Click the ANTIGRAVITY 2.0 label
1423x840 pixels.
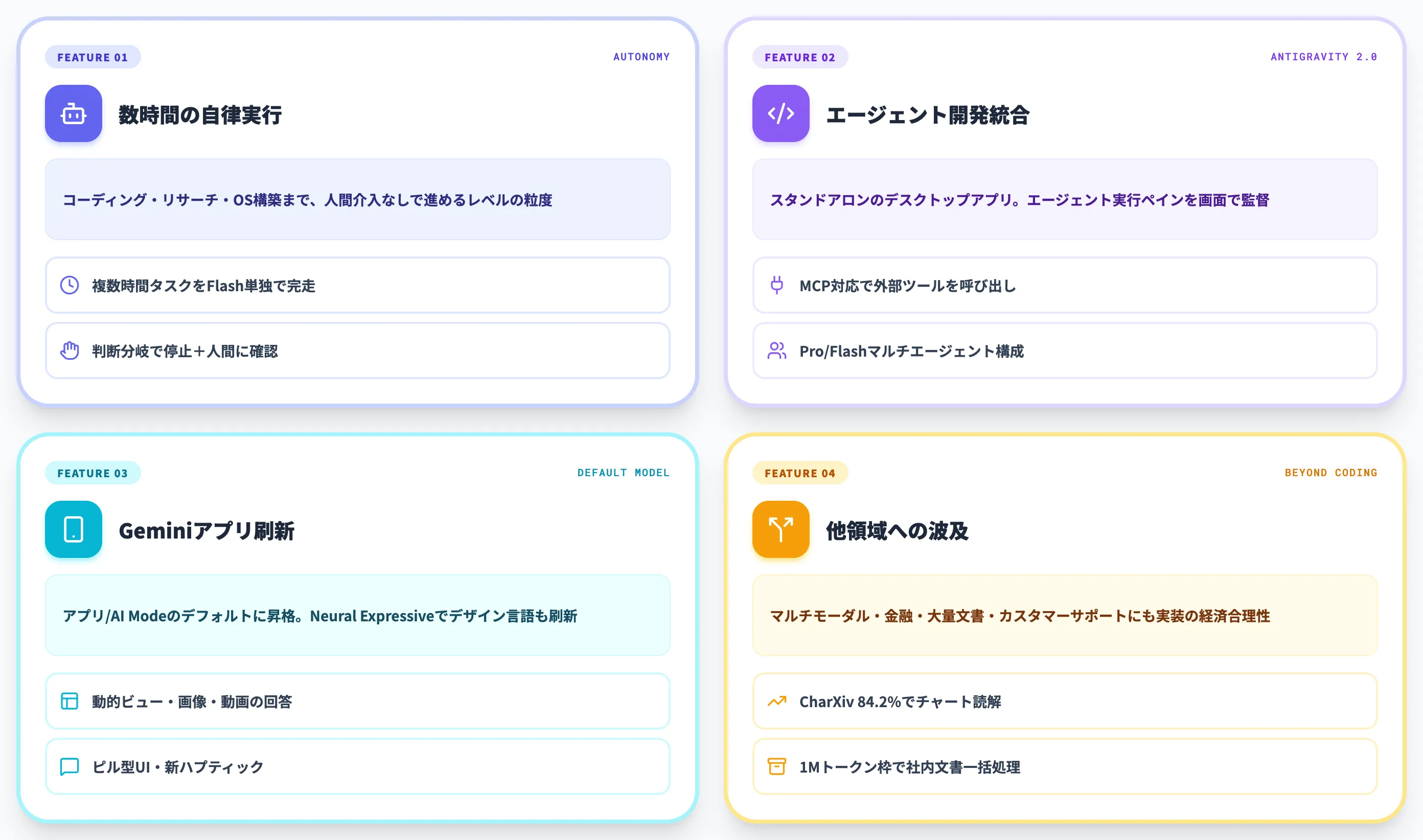(x=1324, y=57)
